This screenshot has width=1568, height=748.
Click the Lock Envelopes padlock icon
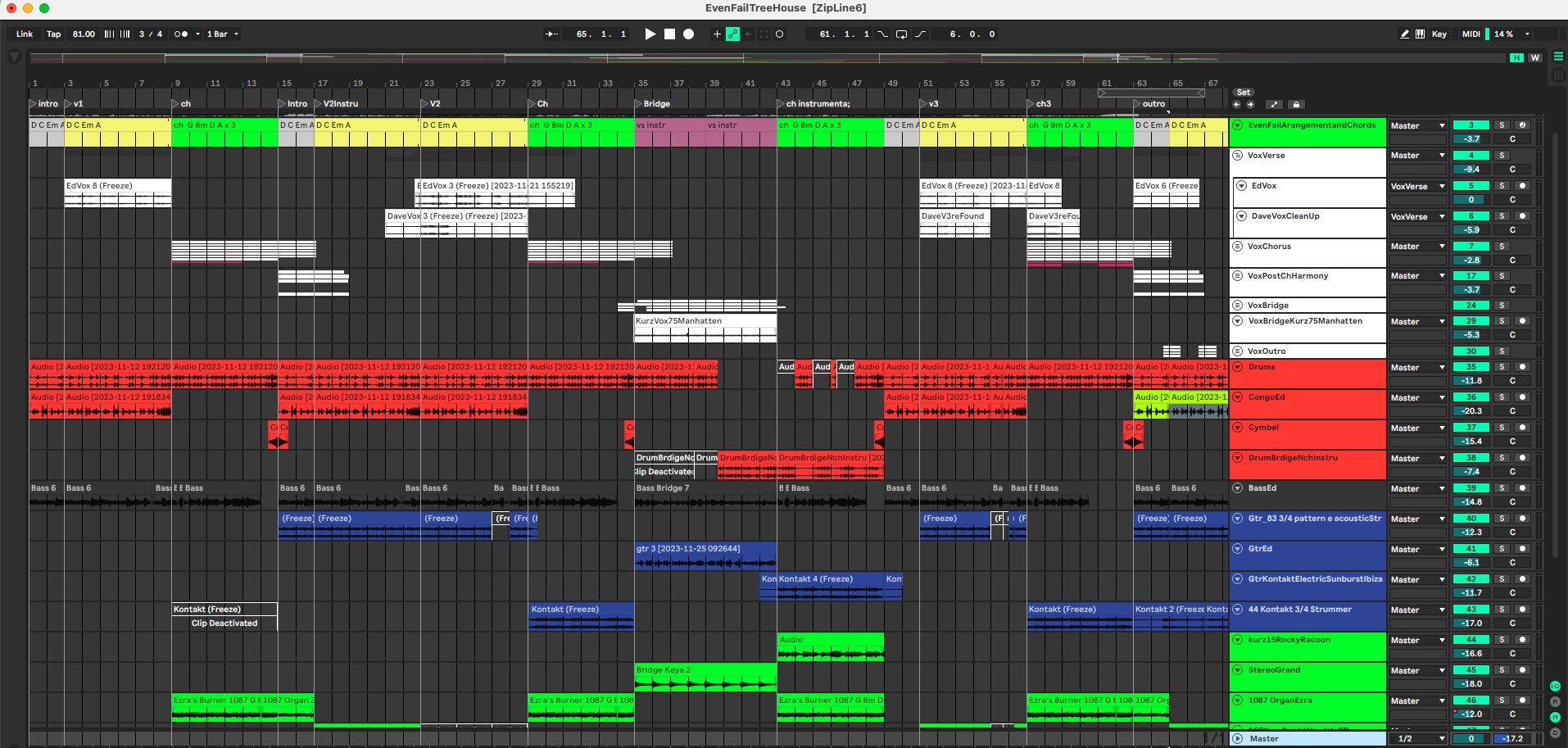pyautogui.click(x=1295, y=105)
